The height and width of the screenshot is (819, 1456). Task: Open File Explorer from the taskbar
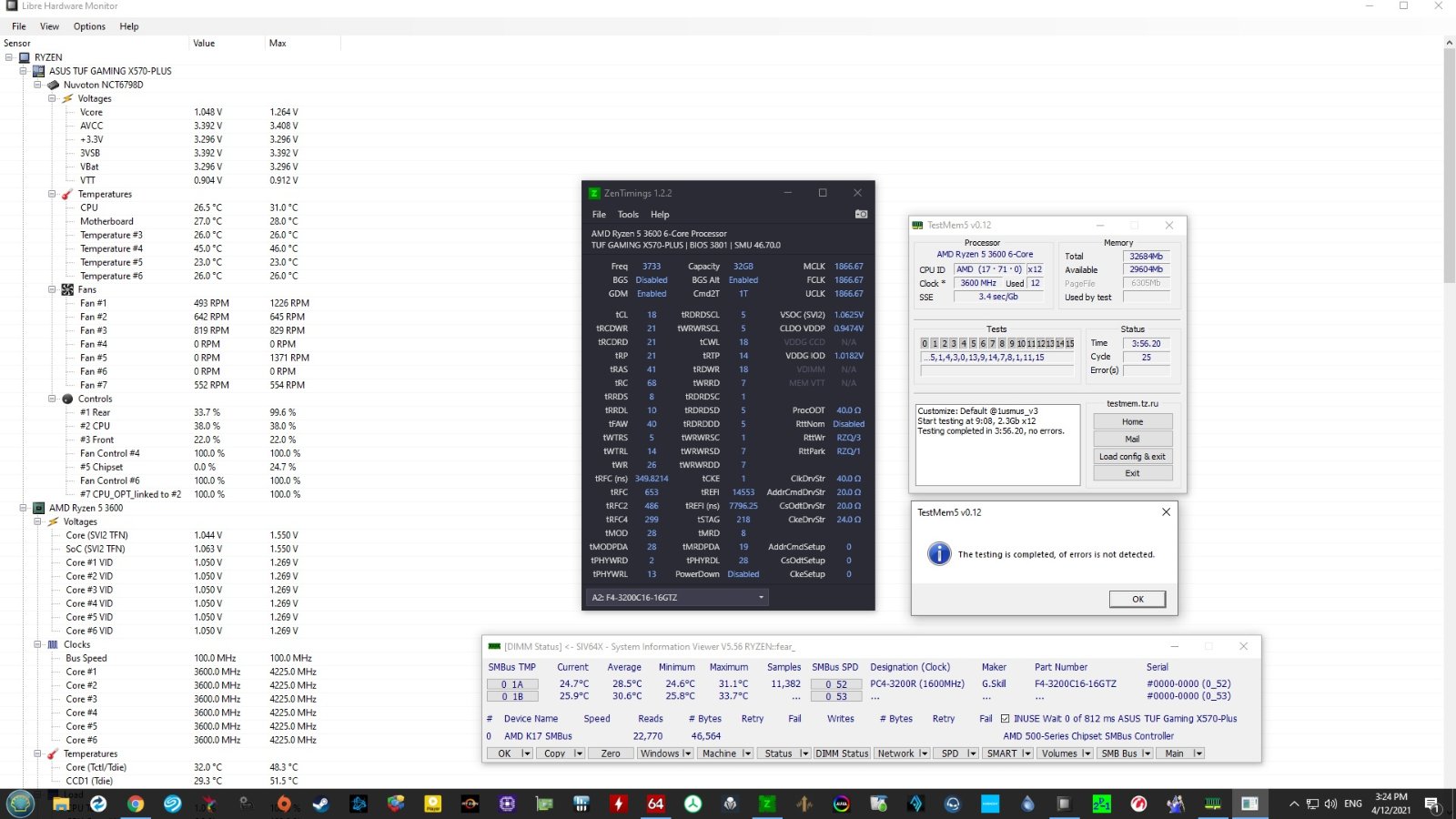61,804
